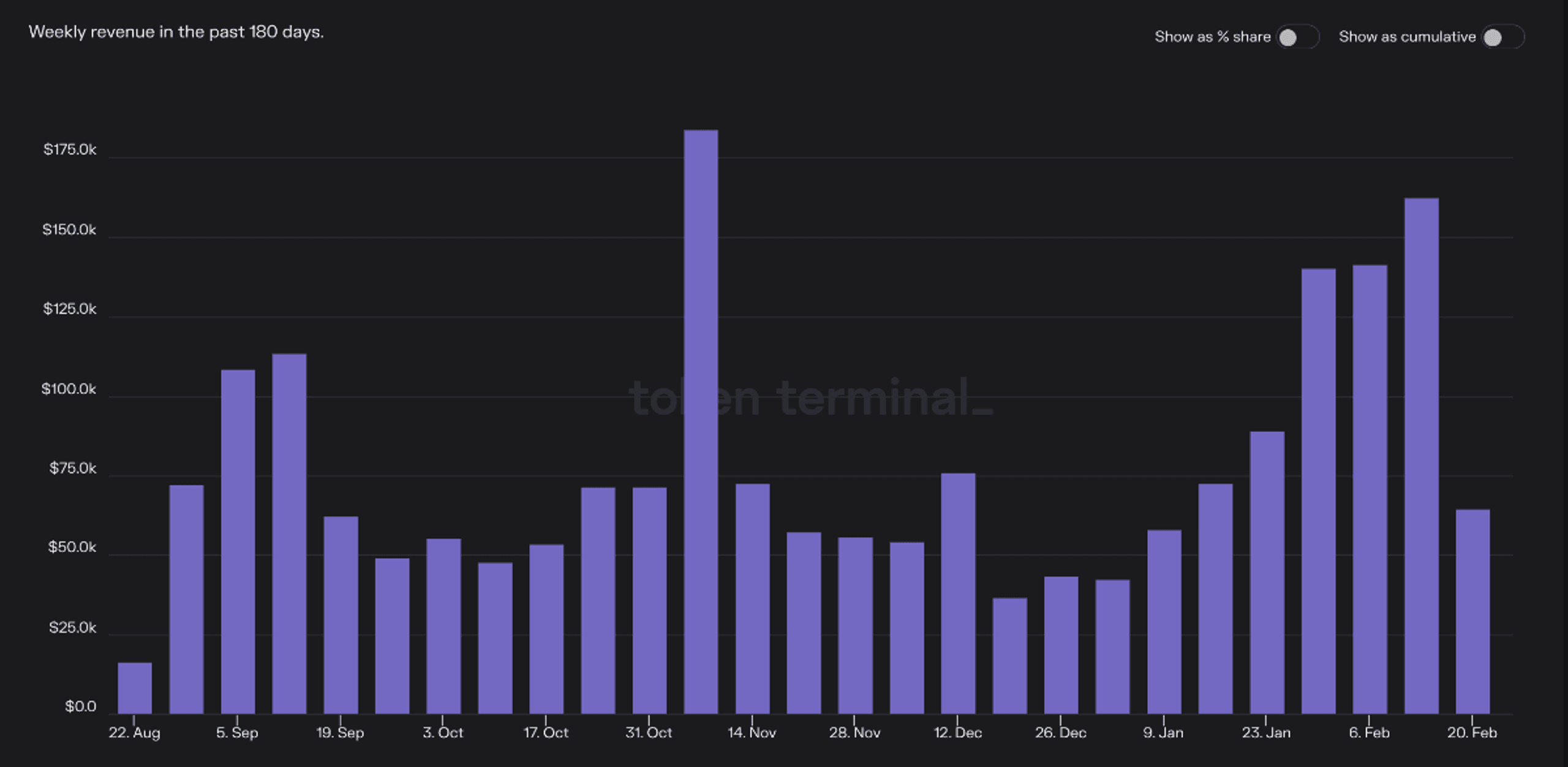
Task: Click the 'Show as % share' label text
Action: point(1213,37)
